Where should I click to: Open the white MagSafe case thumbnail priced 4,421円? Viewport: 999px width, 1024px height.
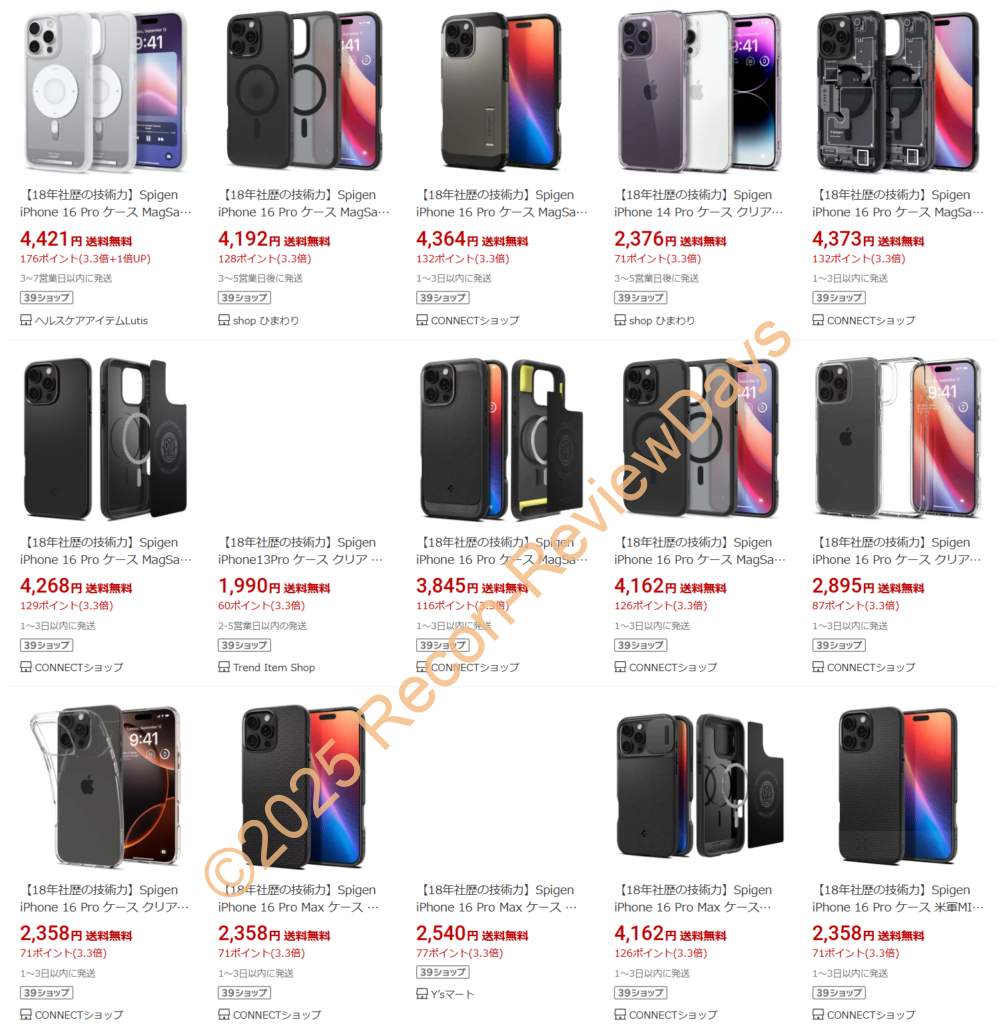[106, 92]
